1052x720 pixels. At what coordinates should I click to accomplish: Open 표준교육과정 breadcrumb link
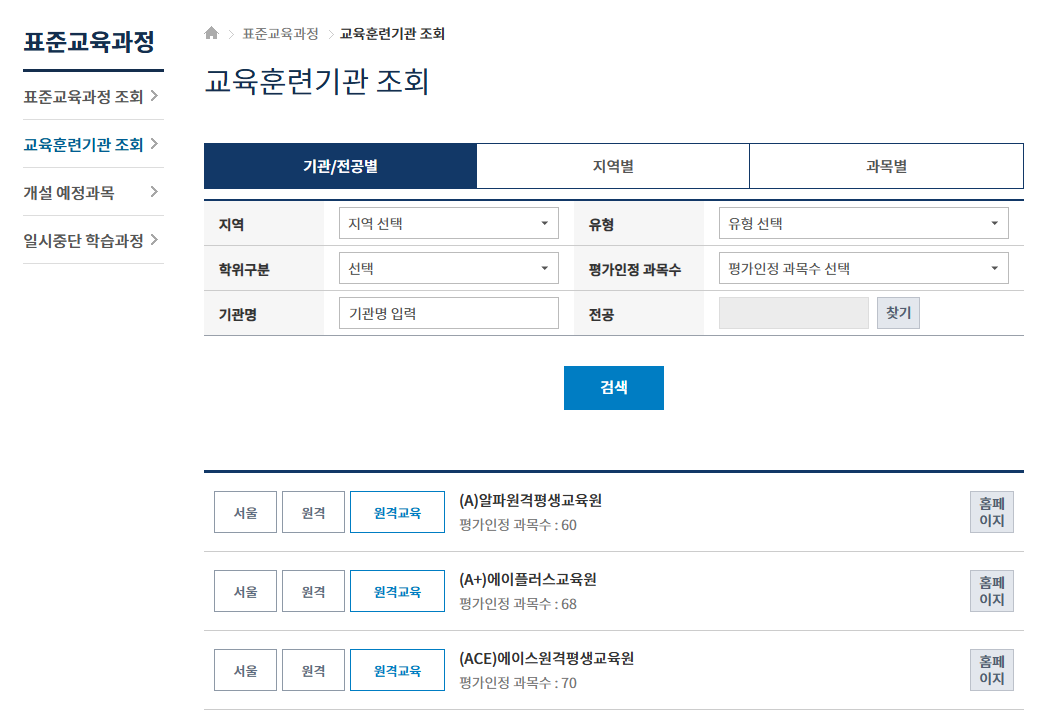coord(280,34)
